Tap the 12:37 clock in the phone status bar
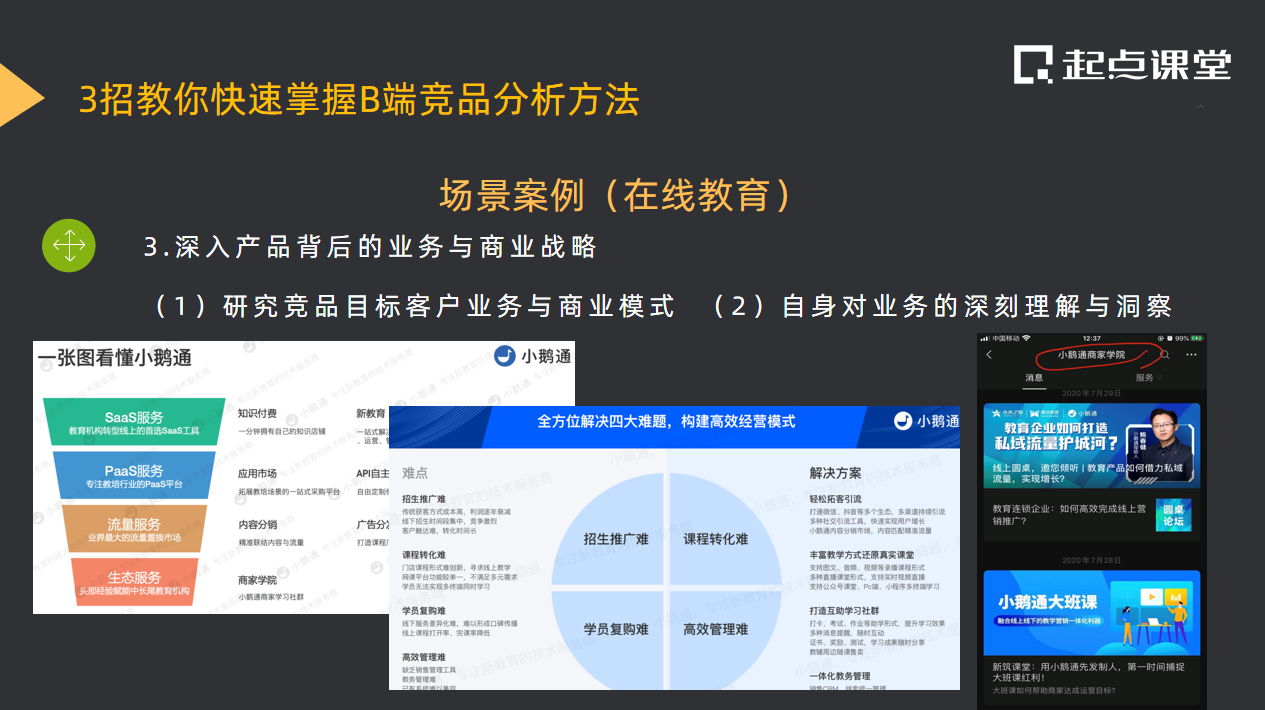This screenshot has width=1265, height=710. click(1092, 338)
